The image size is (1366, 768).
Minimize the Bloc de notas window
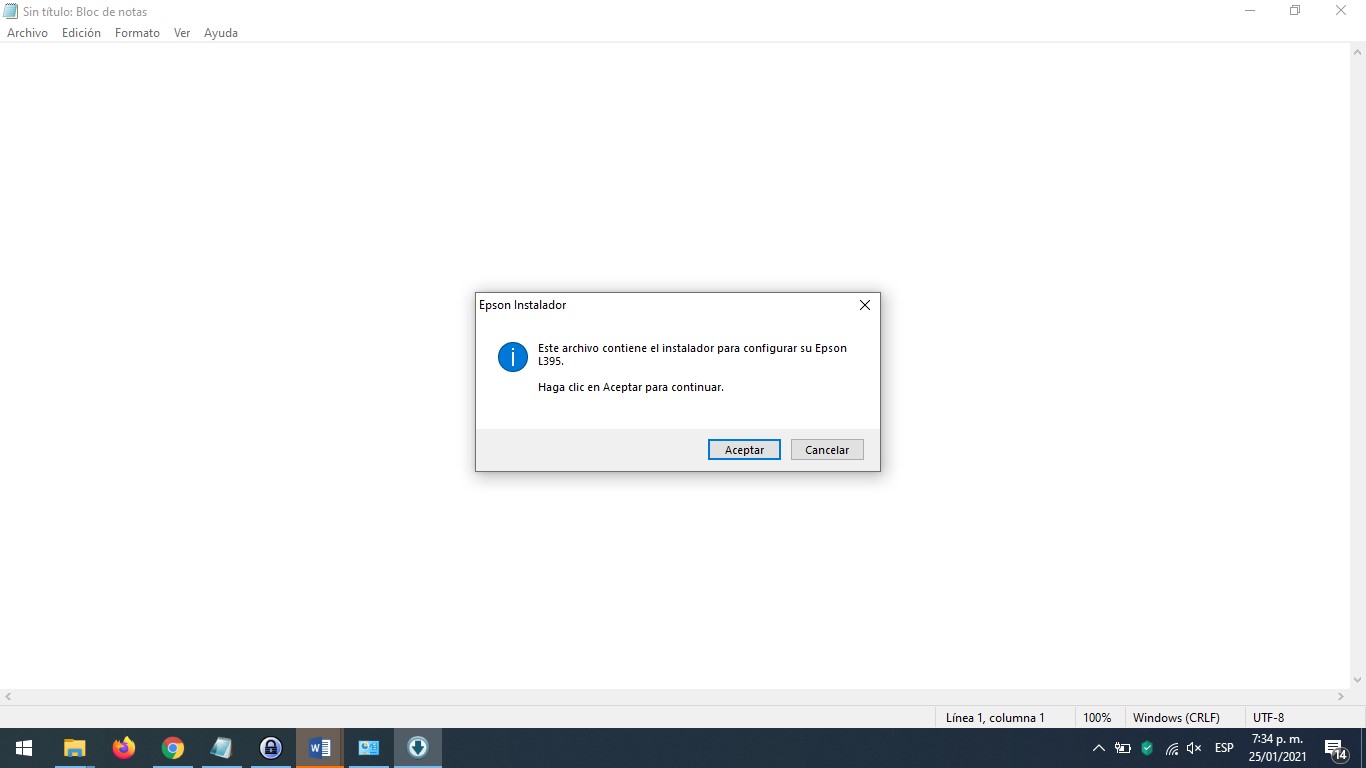(x=1250, y=11)
